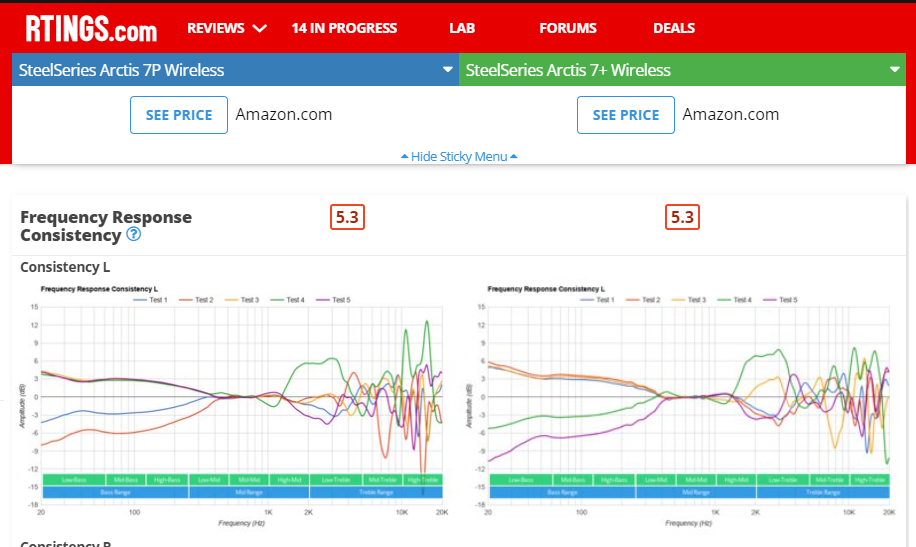
Task: Click Mid-Treble band in Arctis 7+ chart
Action: click(x=830, y=480)
